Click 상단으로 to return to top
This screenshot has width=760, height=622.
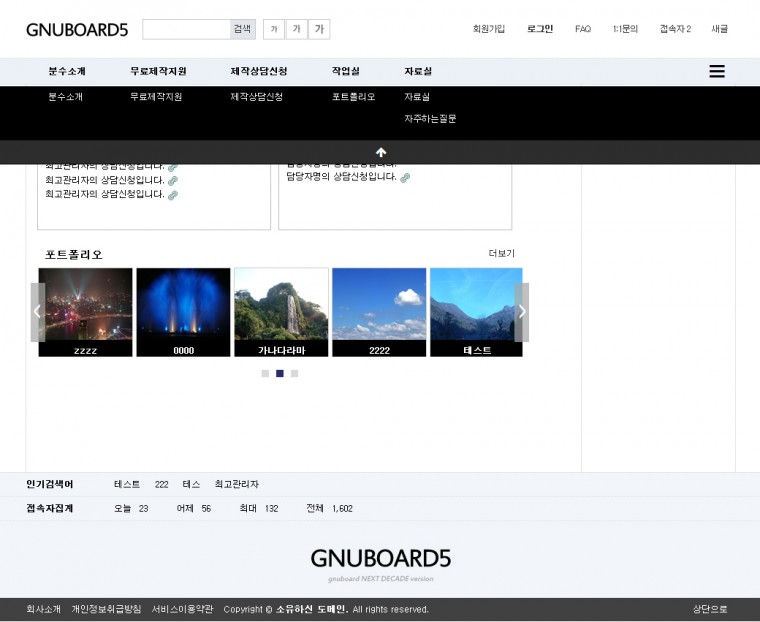710,609
